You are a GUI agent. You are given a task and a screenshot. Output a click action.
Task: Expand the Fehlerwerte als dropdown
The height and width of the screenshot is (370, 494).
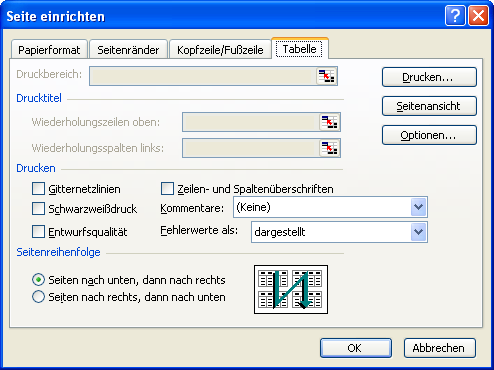coord(419,232)
